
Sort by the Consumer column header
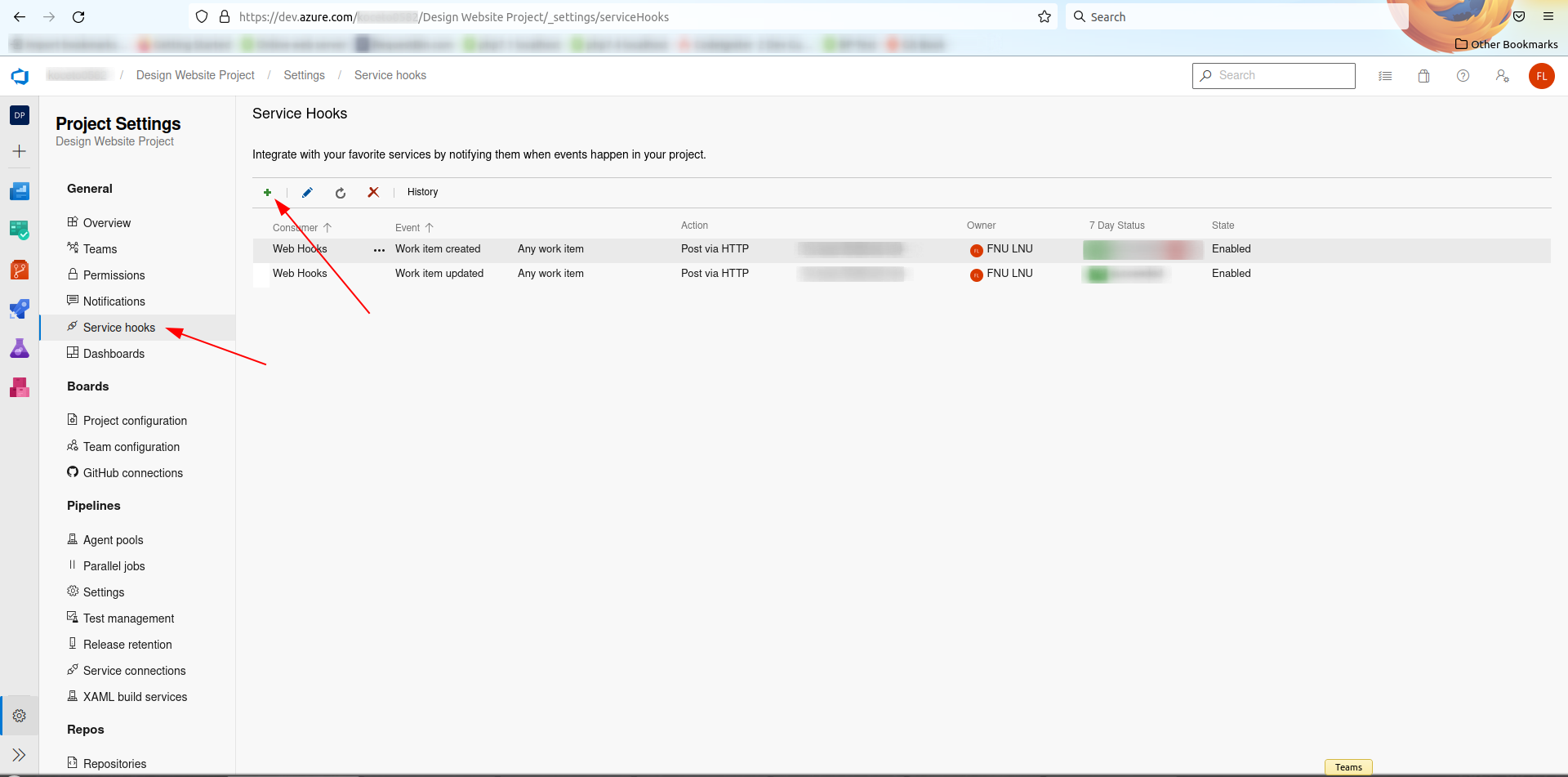pos(296,228)
